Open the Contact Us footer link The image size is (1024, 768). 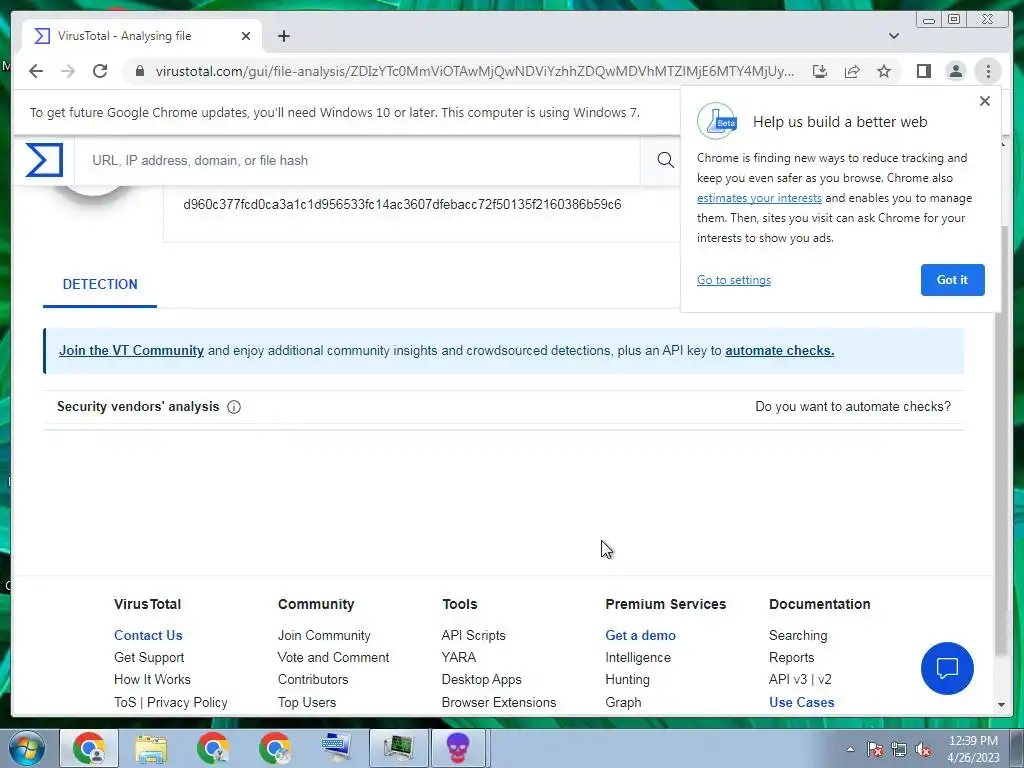click(148, 635)
